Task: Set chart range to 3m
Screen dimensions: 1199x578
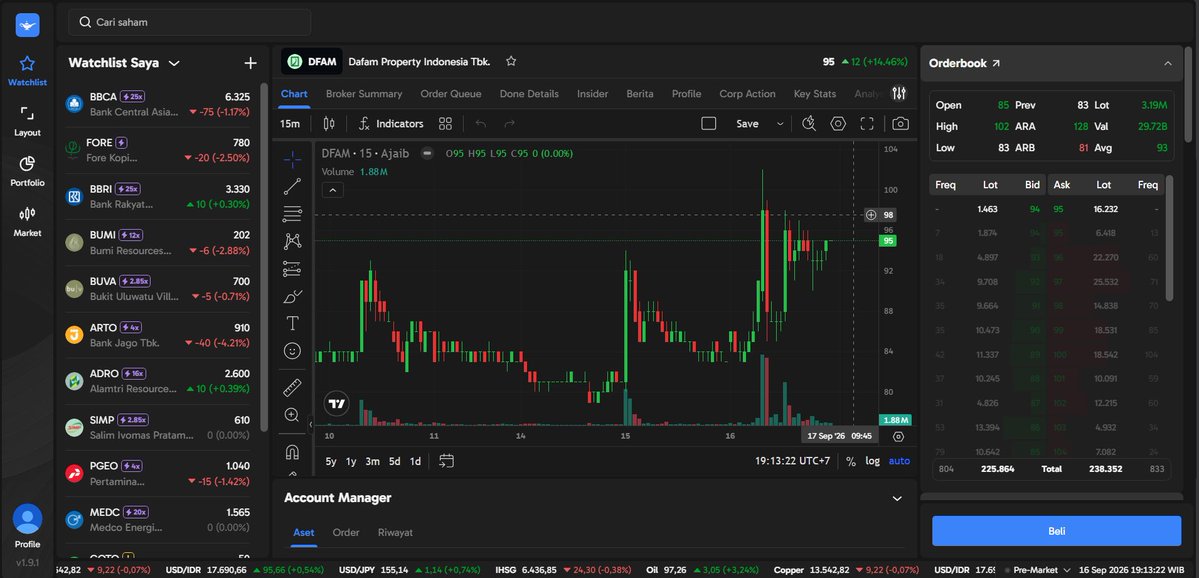Action: (x=372, y=461)
